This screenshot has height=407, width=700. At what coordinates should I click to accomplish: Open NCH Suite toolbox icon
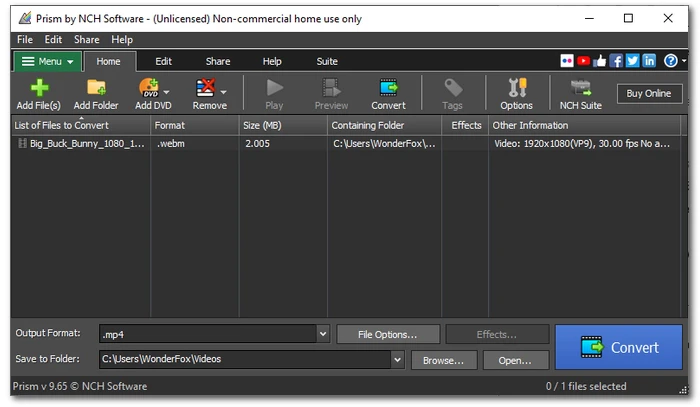tap(581, 87)
